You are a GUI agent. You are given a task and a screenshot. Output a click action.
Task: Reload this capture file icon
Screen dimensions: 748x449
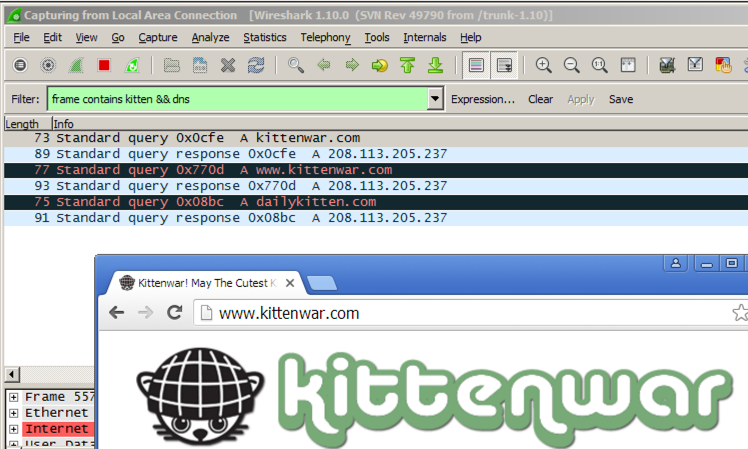tap(256, 65)
